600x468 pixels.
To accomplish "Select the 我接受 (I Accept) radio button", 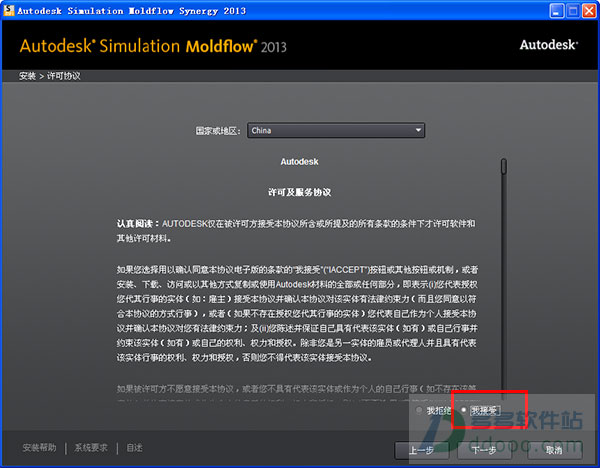I will coord(463,410).
